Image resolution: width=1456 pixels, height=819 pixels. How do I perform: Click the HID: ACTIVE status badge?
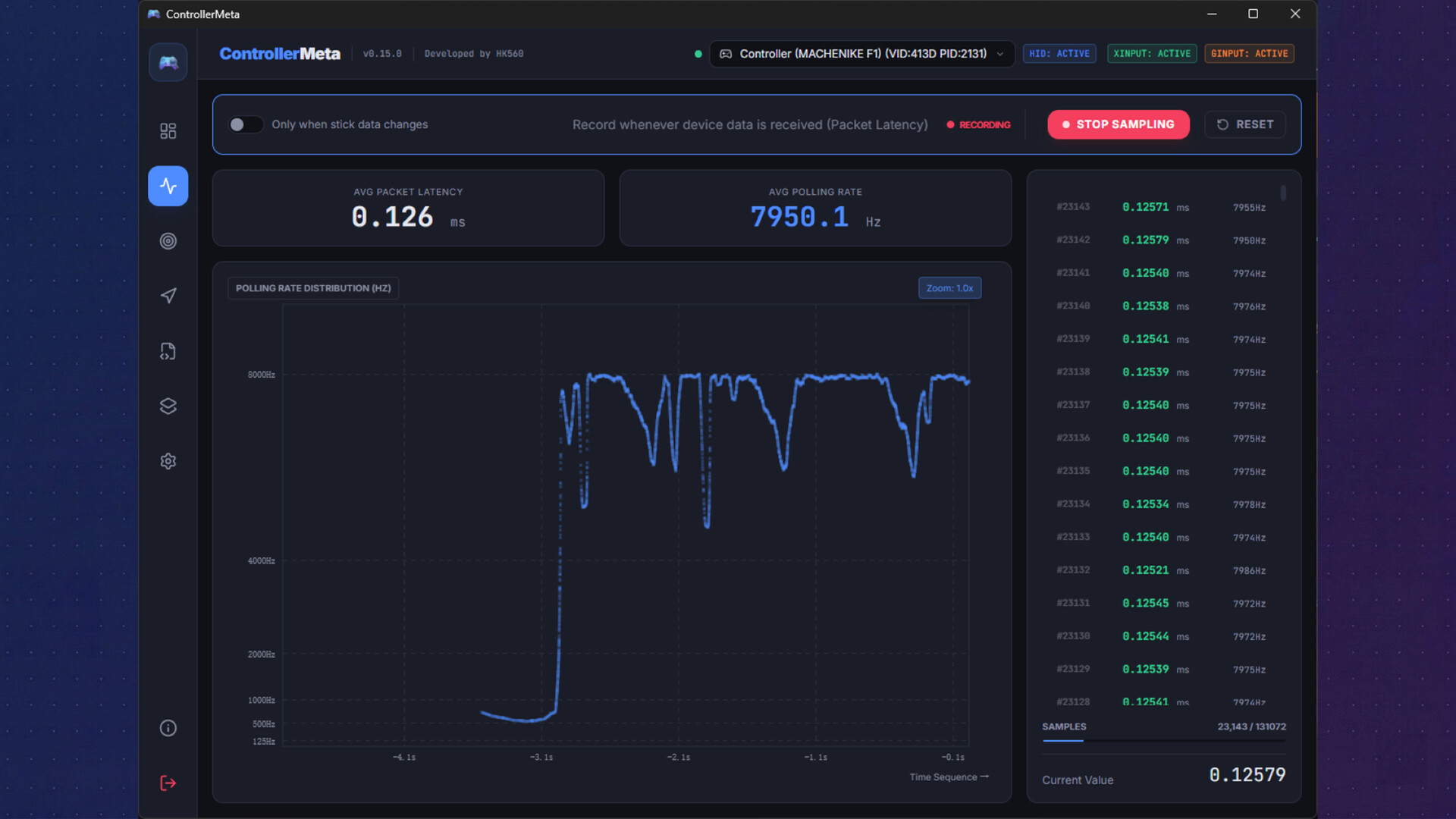click(1059, 54)
